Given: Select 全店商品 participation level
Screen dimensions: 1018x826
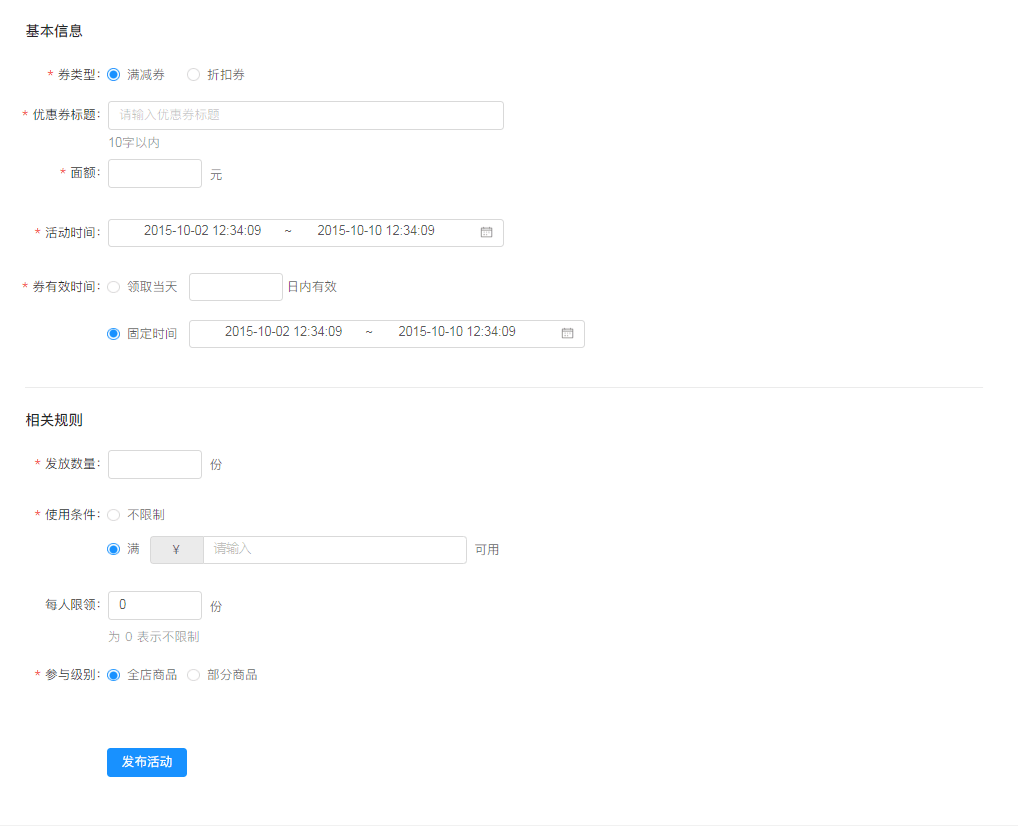Looking at the screenshot, I should point(113,674).
